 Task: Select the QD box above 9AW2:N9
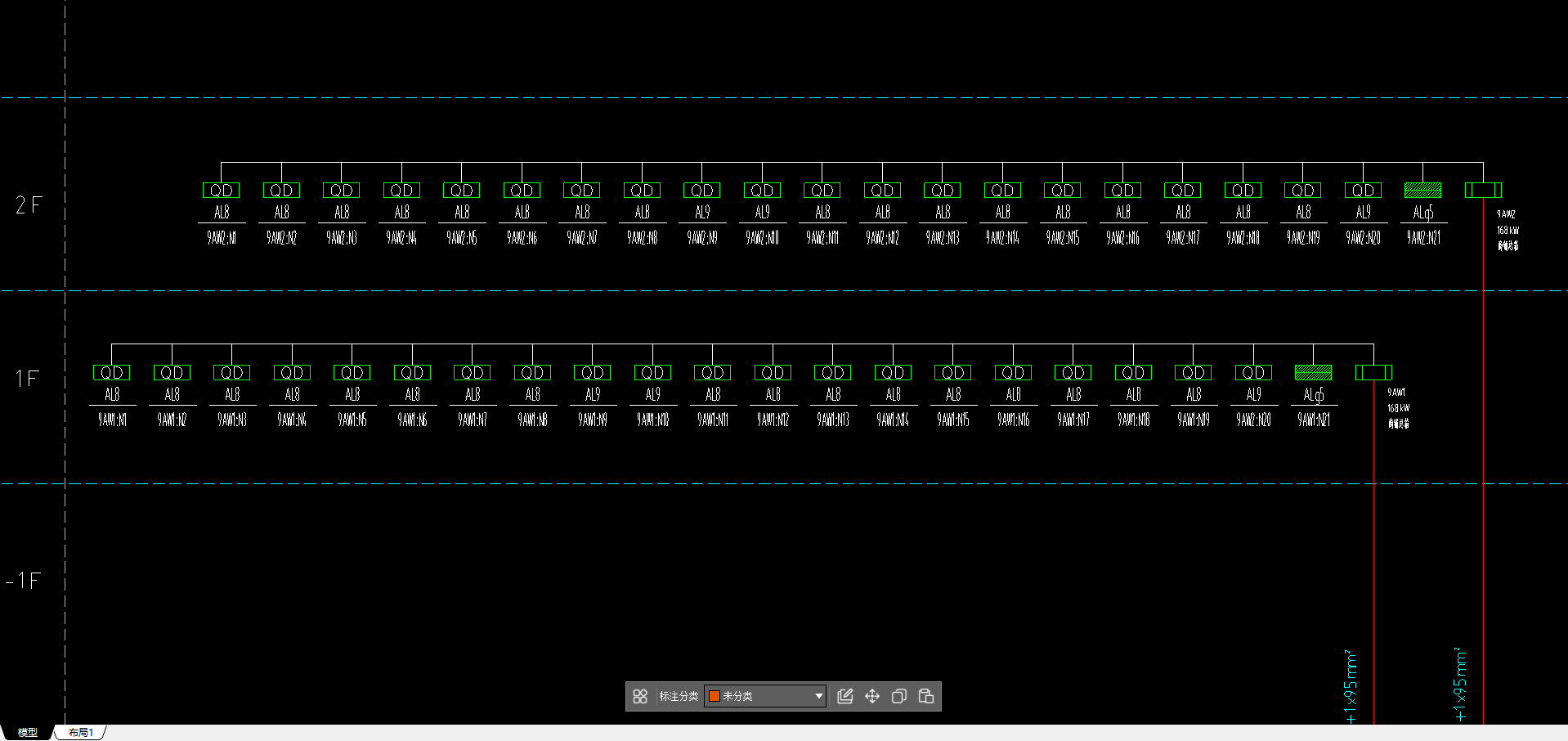coord(702,191)
